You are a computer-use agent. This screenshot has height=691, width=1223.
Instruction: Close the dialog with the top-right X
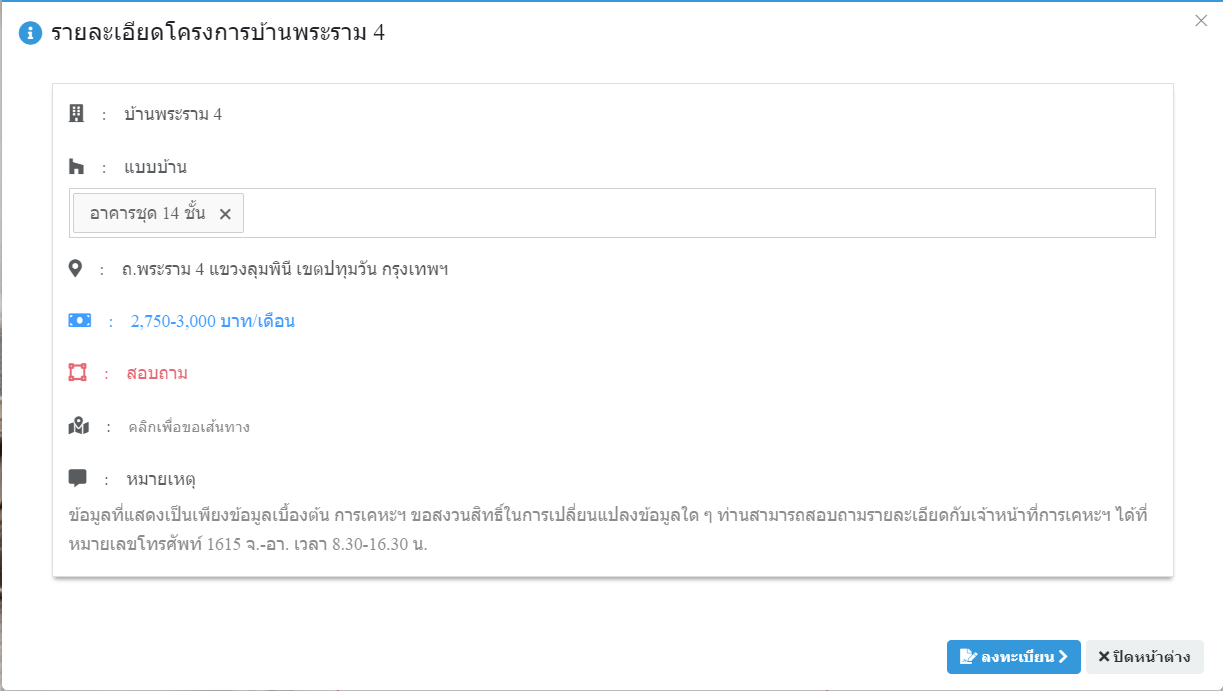coord(1201,20)
